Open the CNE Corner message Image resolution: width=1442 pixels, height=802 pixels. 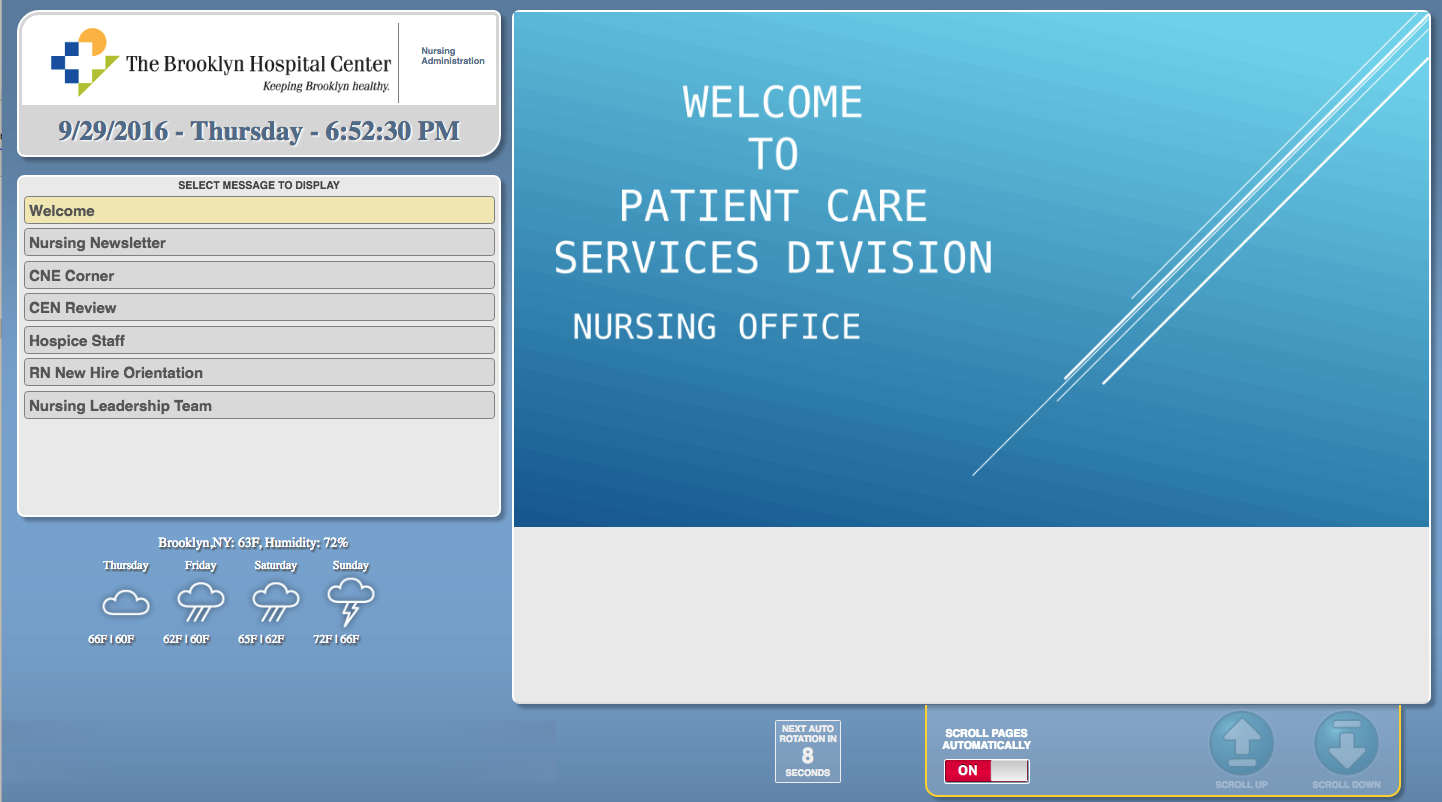[259, 275]
